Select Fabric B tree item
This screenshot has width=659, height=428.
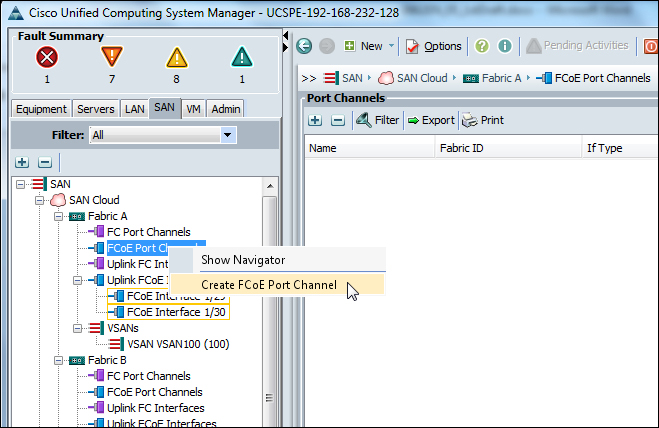(x=107, y=360)
